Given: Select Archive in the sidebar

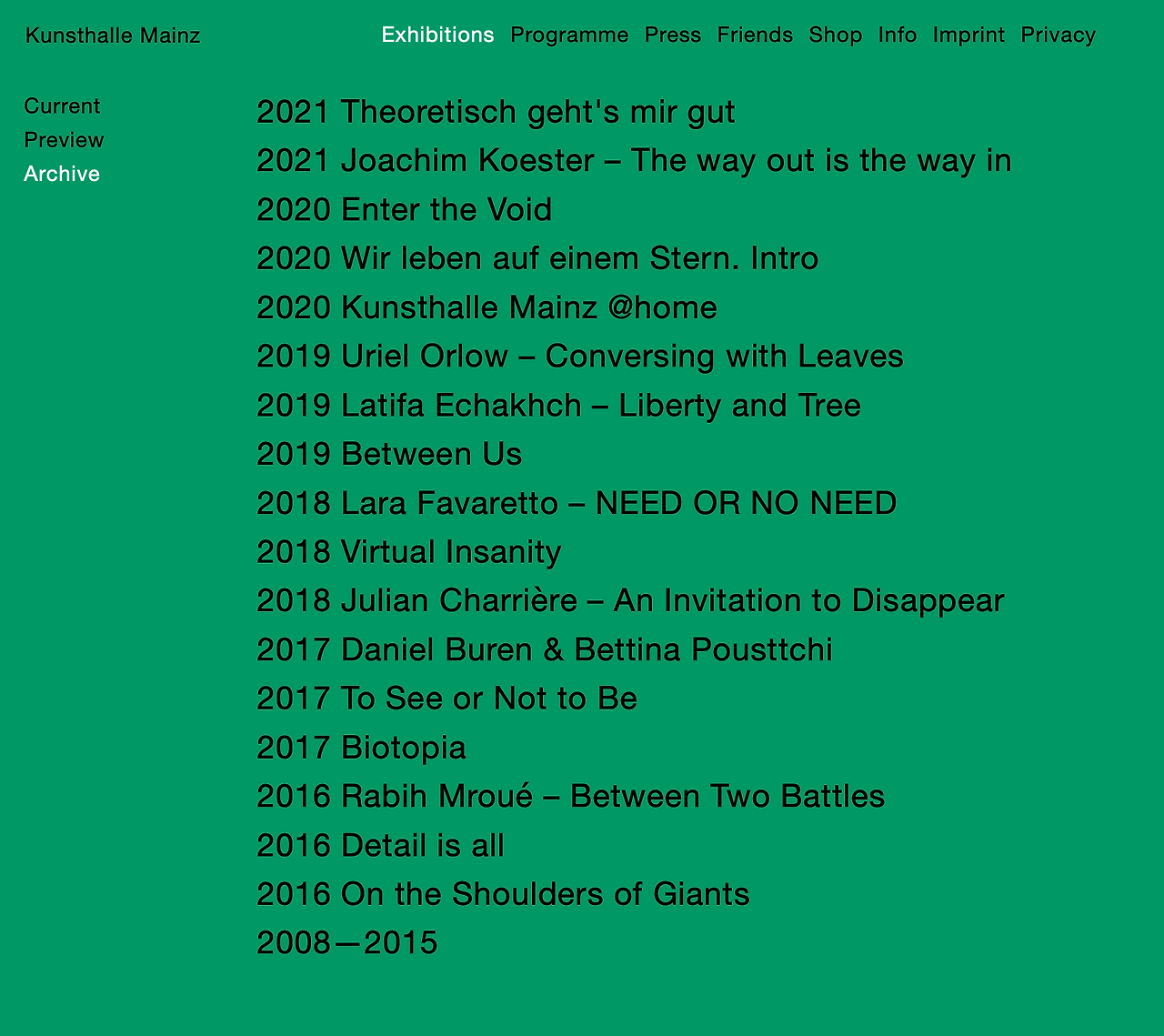Looking at the screenshot, I should [x=62, y=174].
